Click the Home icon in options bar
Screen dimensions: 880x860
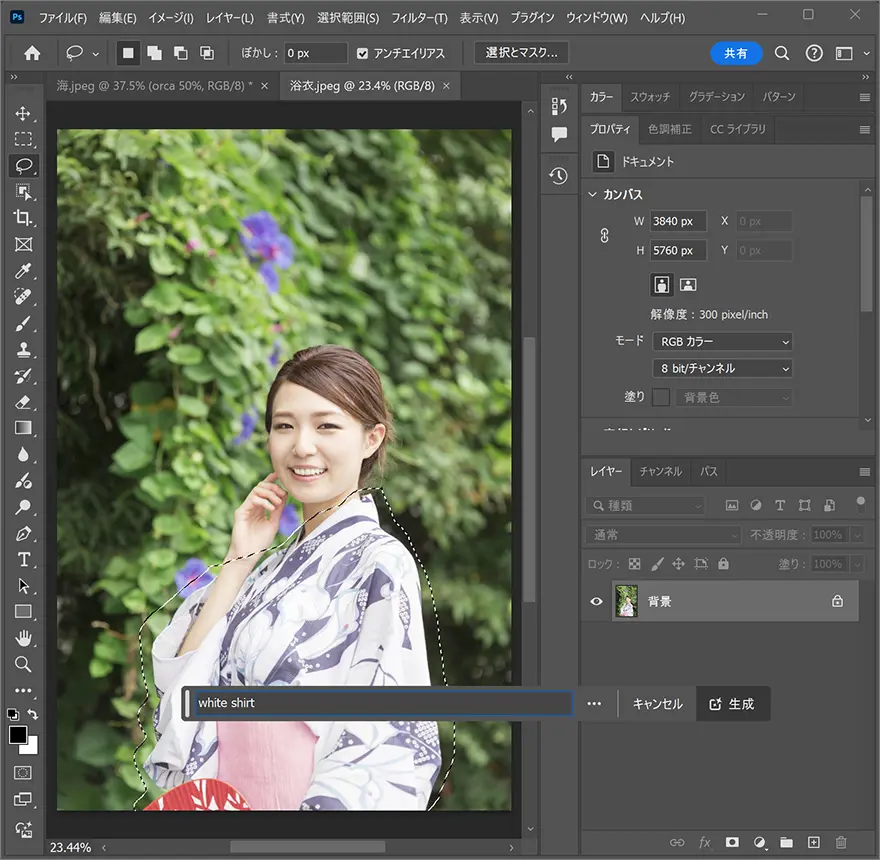[32, 53]
